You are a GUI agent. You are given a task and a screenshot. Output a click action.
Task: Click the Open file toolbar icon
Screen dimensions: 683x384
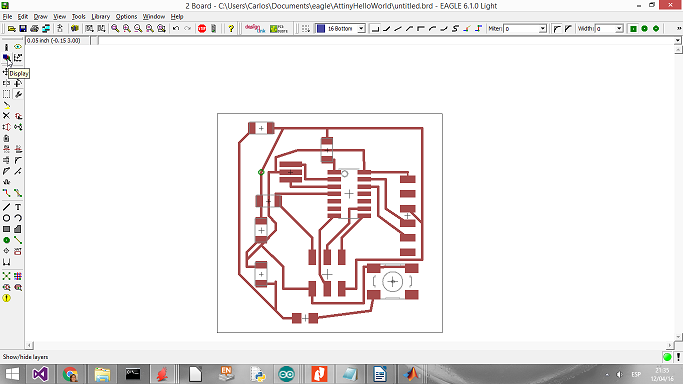click(x=12, y=29)
